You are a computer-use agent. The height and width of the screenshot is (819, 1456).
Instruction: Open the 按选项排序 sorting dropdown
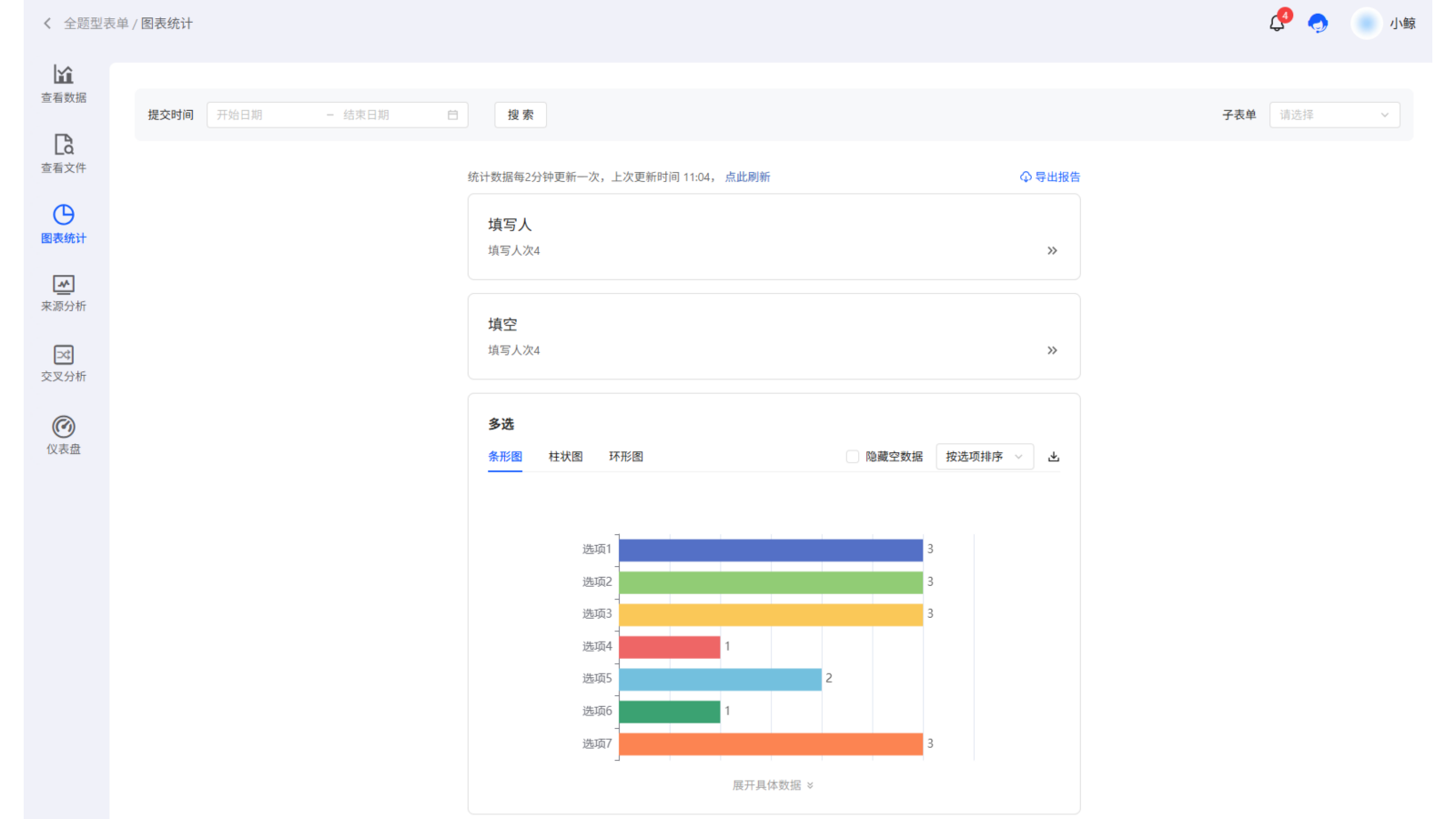pyautogui.click(x=984, y=456)
